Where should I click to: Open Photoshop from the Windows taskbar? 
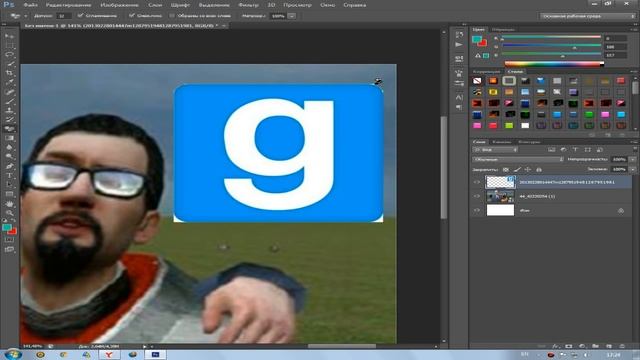point(155,355)
